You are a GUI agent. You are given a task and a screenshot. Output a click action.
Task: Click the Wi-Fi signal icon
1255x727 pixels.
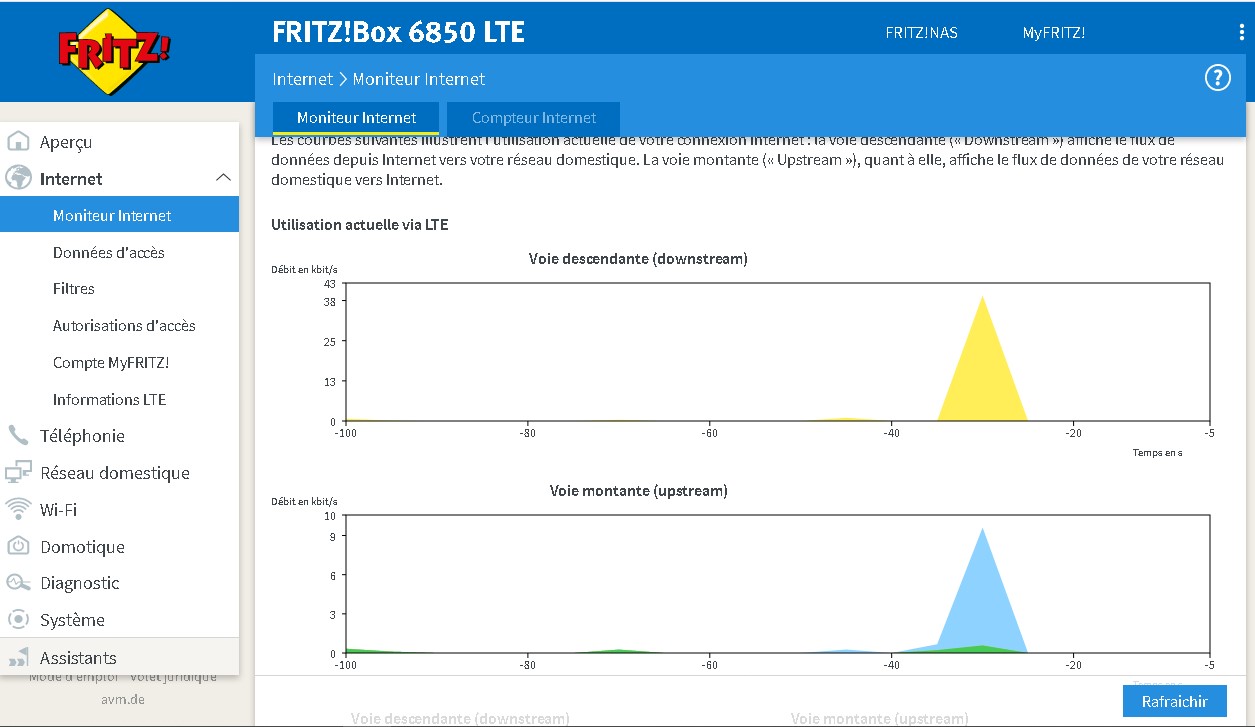click(x=18, y=509)
